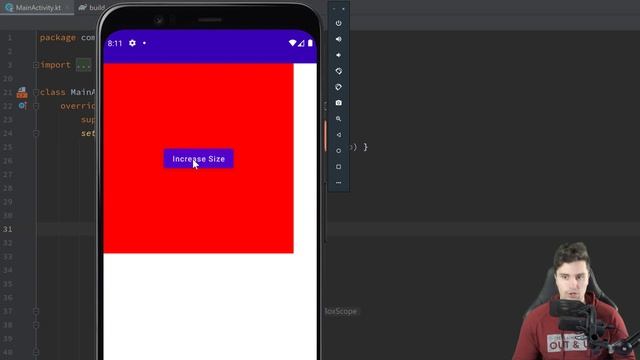The width and height of the screenshot is (640, 360).
Task: Click the 8:11 clock in the phone status bar
Action: 115,43
